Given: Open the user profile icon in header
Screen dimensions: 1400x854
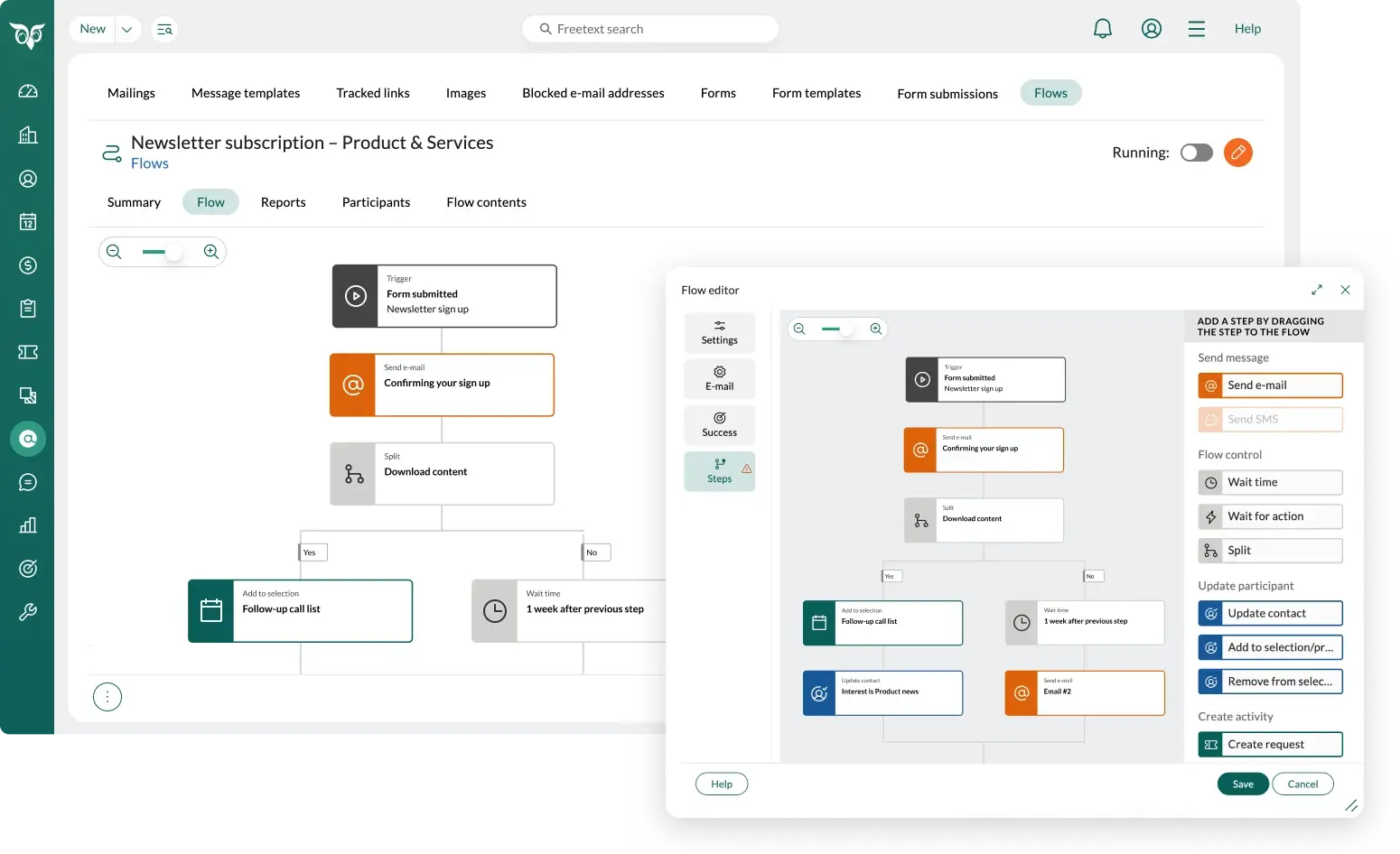Looking at the screenshot, I should (1151, 29).
